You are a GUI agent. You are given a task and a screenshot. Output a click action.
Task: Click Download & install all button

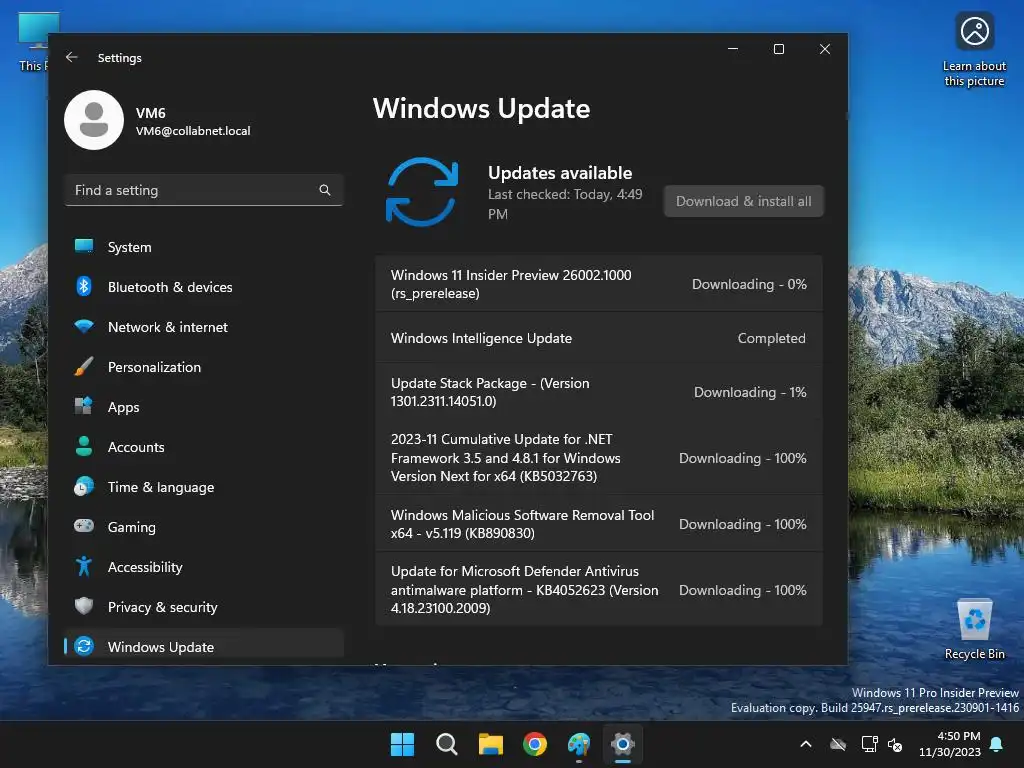click(x=744, y=201)
